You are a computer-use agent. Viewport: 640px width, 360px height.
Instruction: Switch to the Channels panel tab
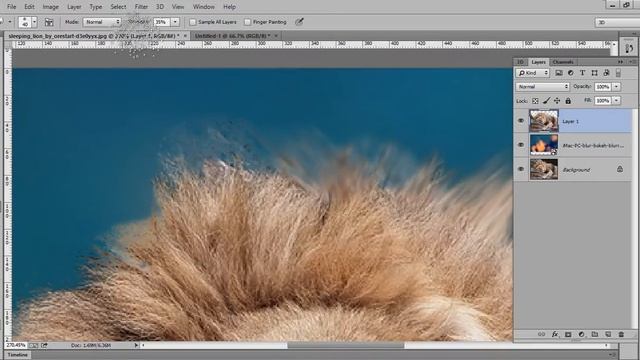click(563, 62)
